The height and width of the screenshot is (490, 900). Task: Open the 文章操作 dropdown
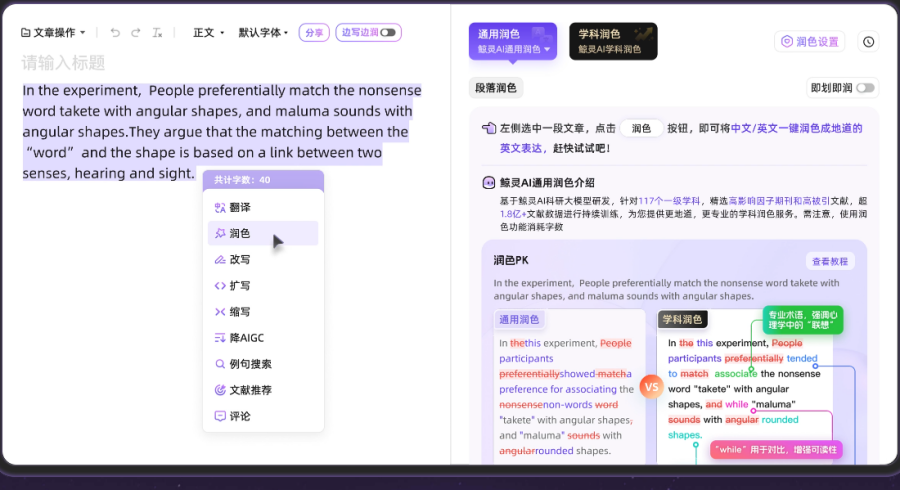[53, 33]
